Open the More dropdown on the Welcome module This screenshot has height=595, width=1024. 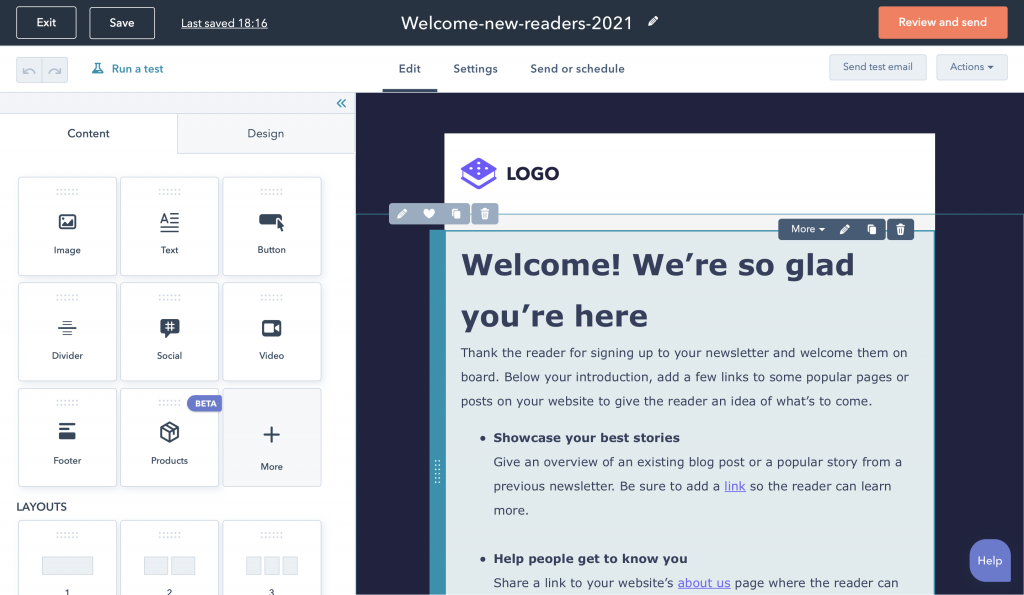(x=805, y=229)
